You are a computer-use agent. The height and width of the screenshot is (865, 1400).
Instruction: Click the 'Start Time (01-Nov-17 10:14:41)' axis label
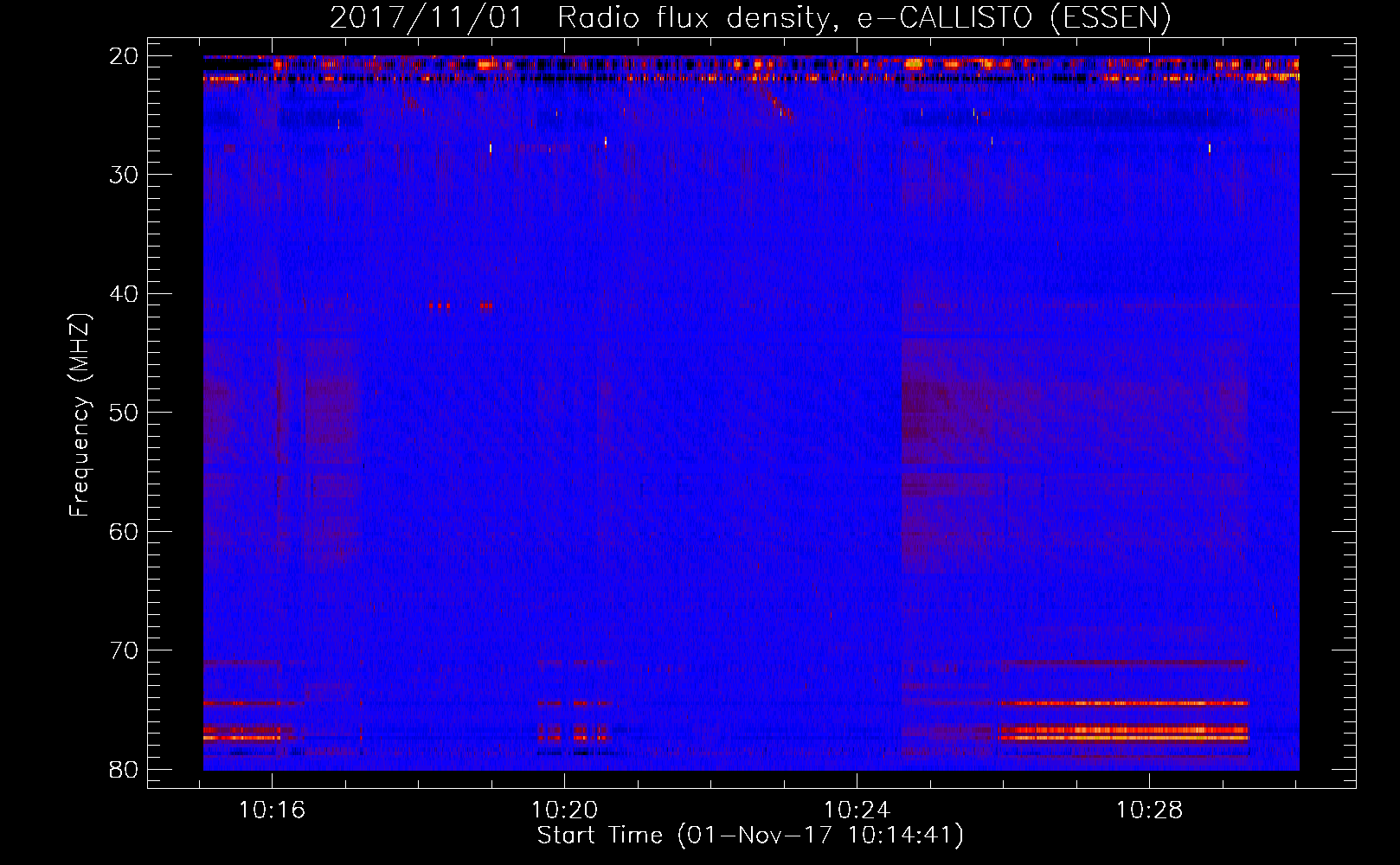(x=750, y=836)
